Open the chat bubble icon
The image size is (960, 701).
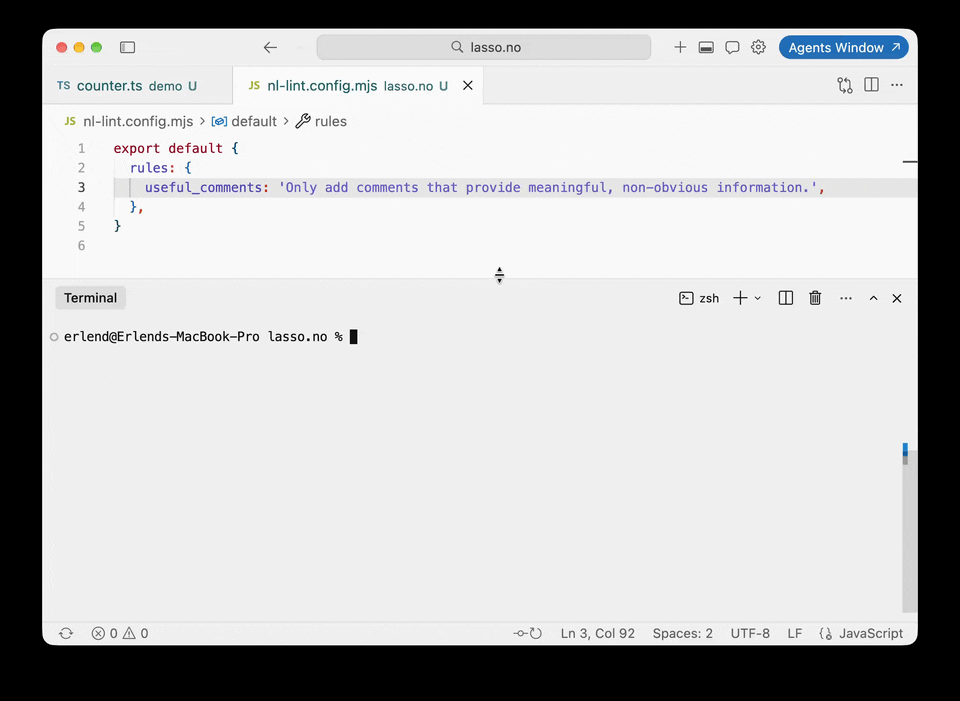732,47
